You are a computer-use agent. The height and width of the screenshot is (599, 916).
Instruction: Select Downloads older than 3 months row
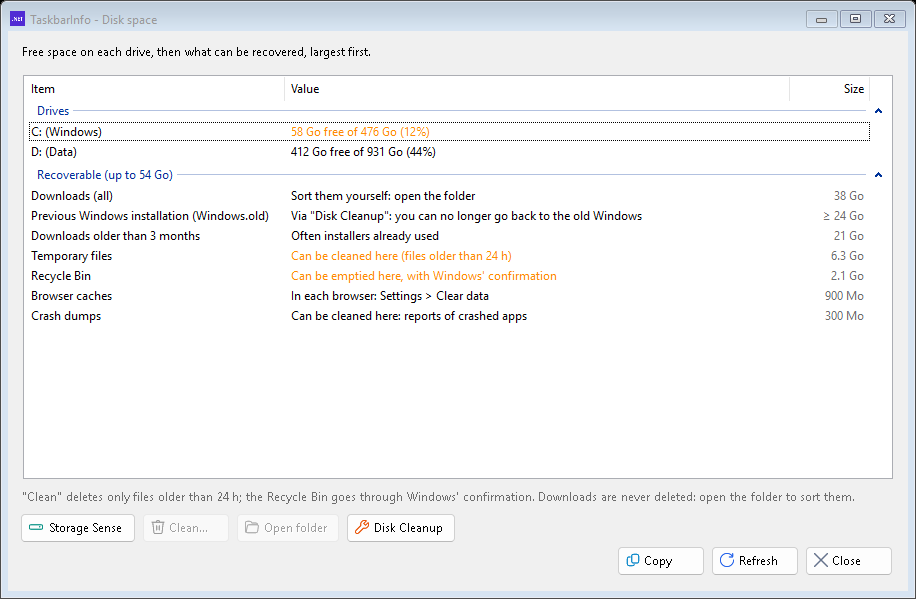tap(449, 236)
